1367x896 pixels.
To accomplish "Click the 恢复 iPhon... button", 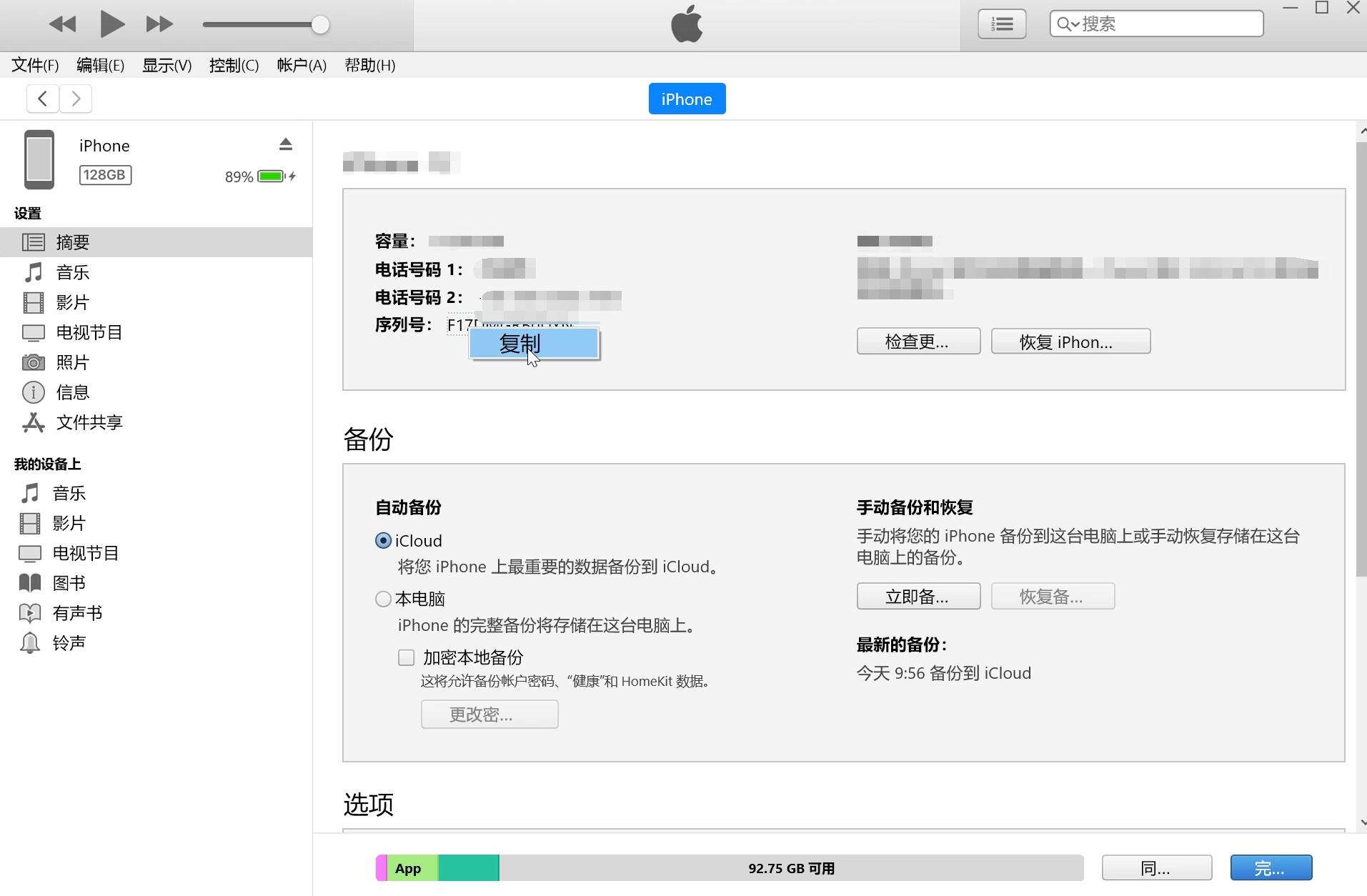I will pos(1070,342).
